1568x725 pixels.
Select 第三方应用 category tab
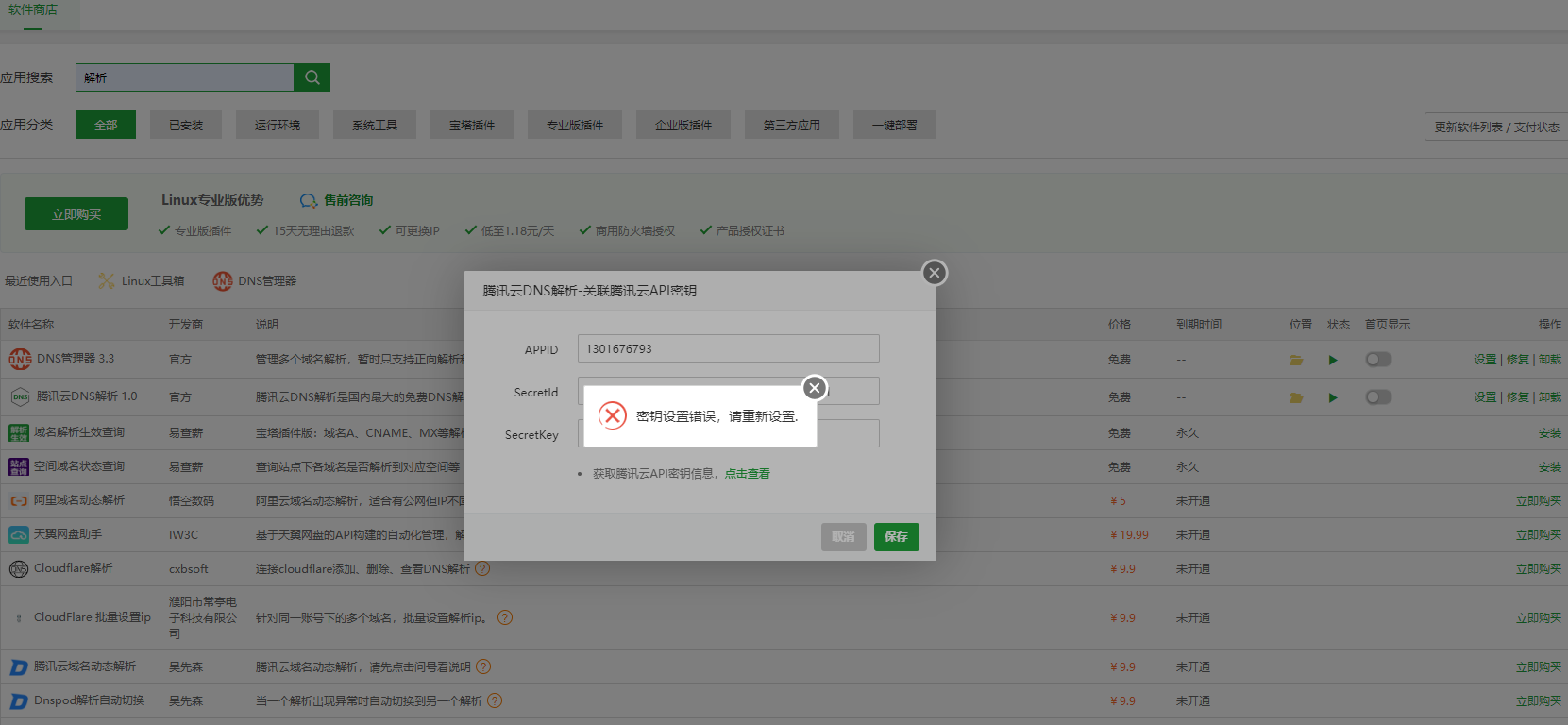[792, 125]
